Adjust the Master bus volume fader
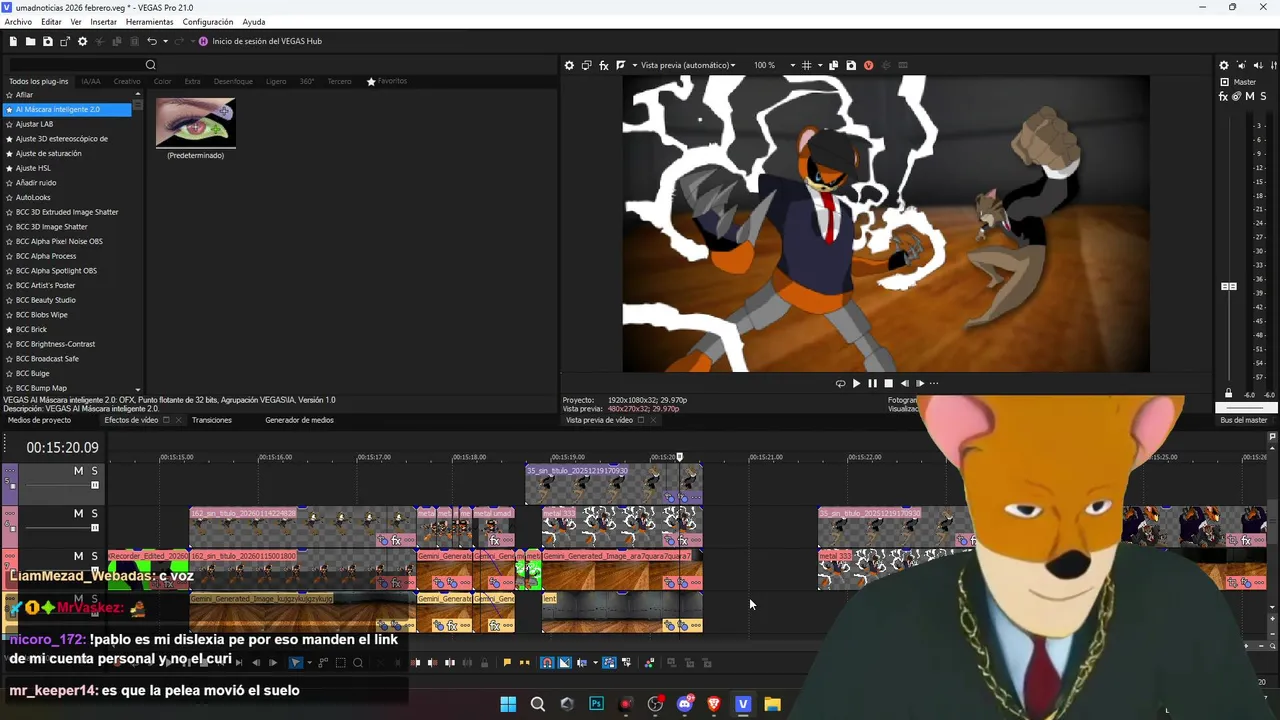The image size is (1280, 720). [x=1229, y=287]
